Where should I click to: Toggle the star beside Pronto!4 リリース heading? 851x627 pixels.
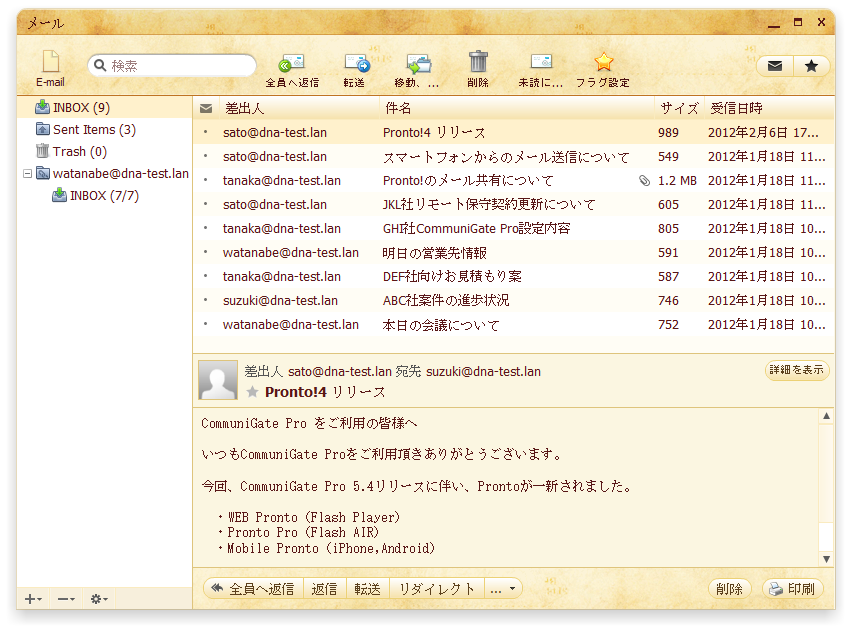tap(252, 391)
